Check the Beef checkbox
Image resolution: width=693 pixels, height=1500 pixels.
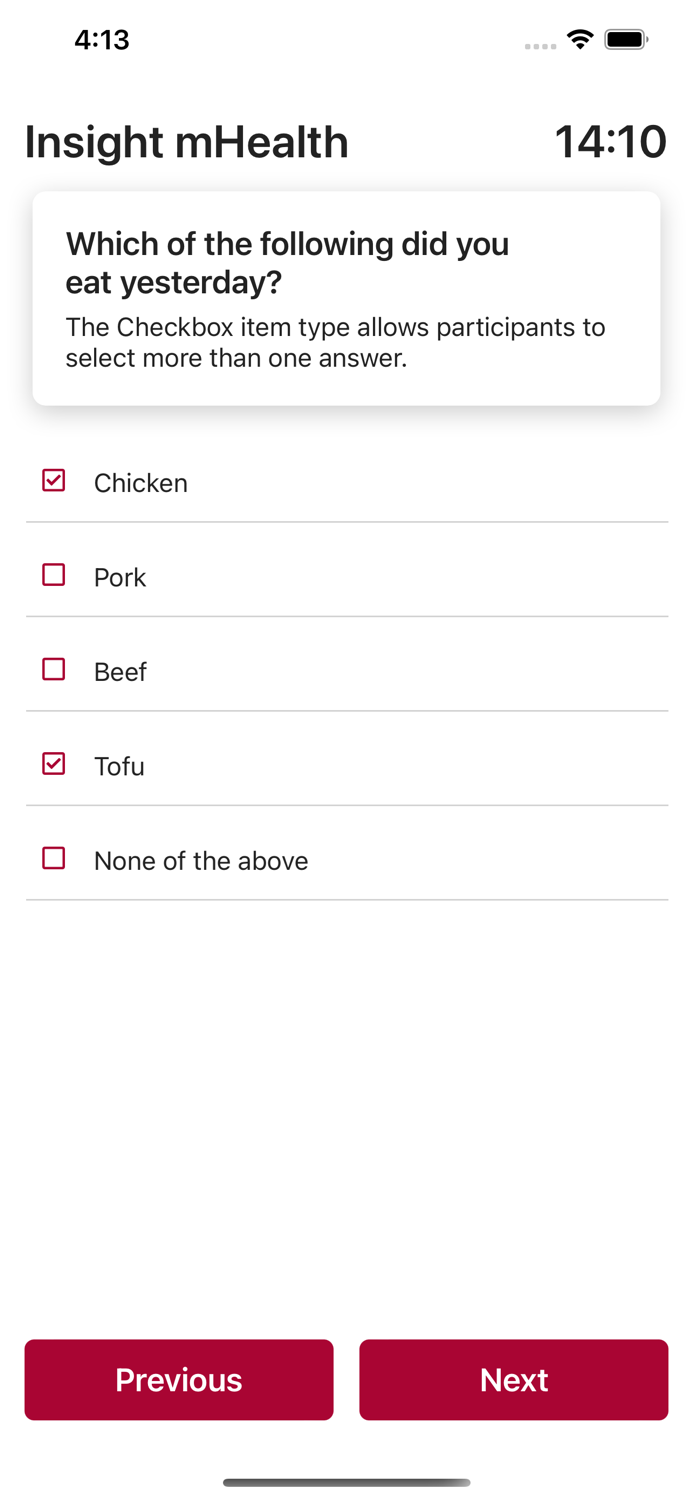(54, 669)
